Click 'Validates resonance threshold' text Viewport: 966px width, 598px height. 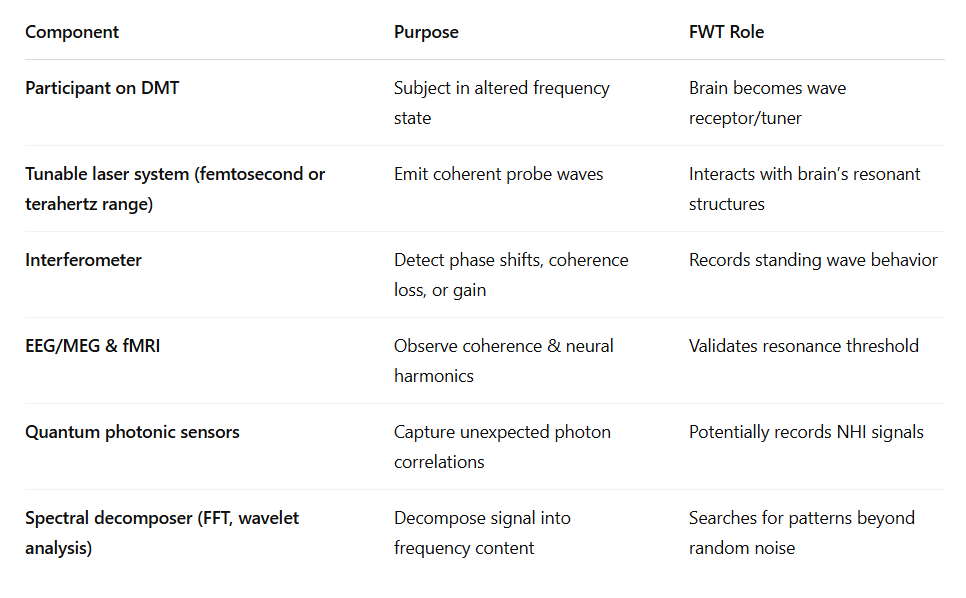click(804, 346)
